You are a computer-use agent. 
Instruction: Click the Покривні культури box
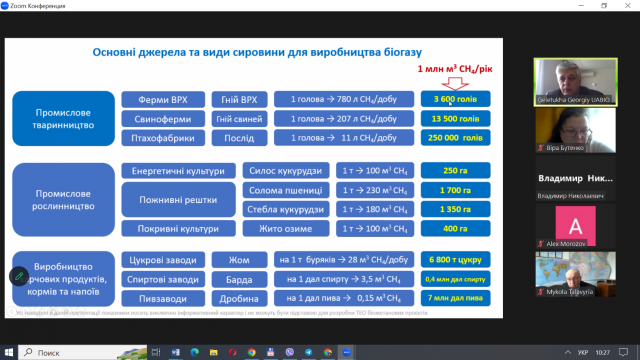pos(178,229)
